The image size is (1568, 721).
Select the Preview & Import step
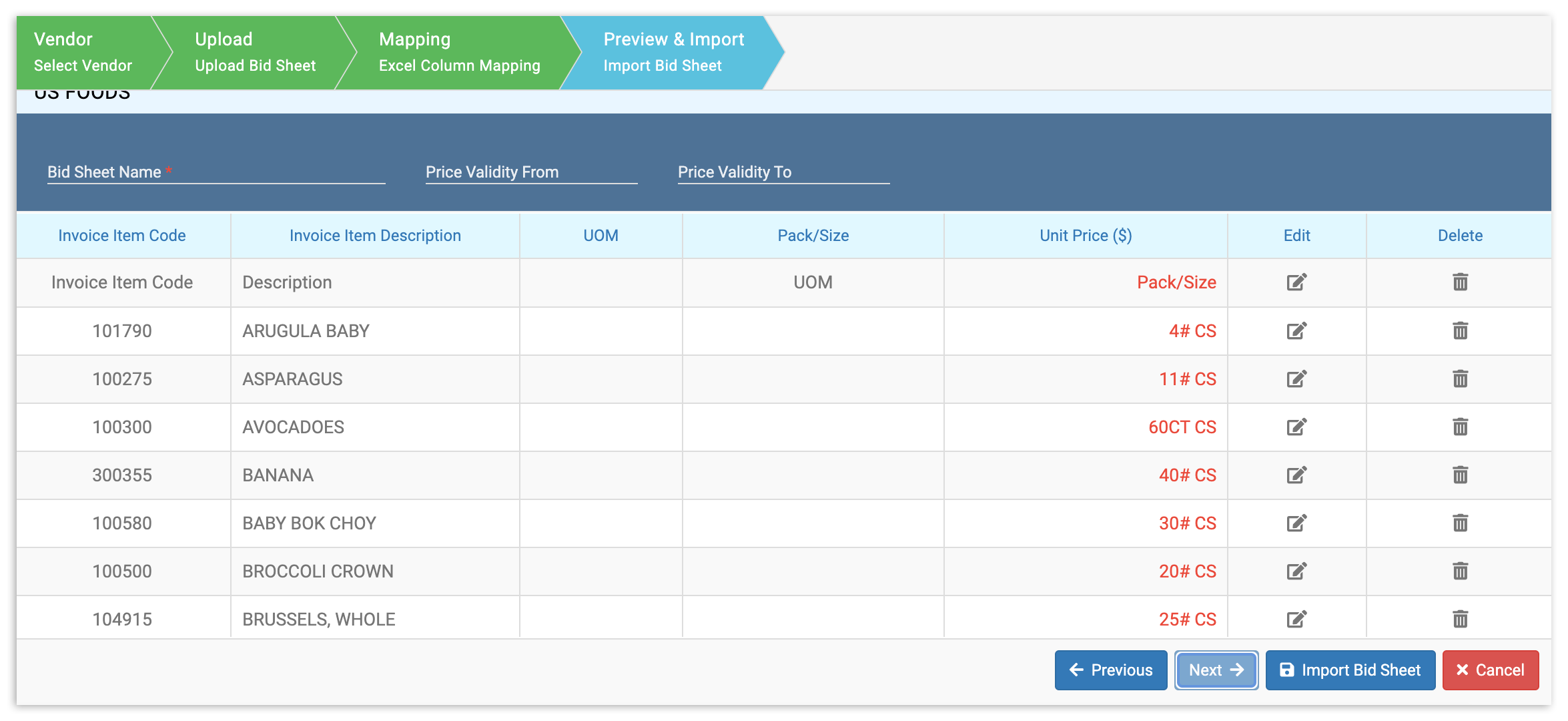(x=673, y=52)
